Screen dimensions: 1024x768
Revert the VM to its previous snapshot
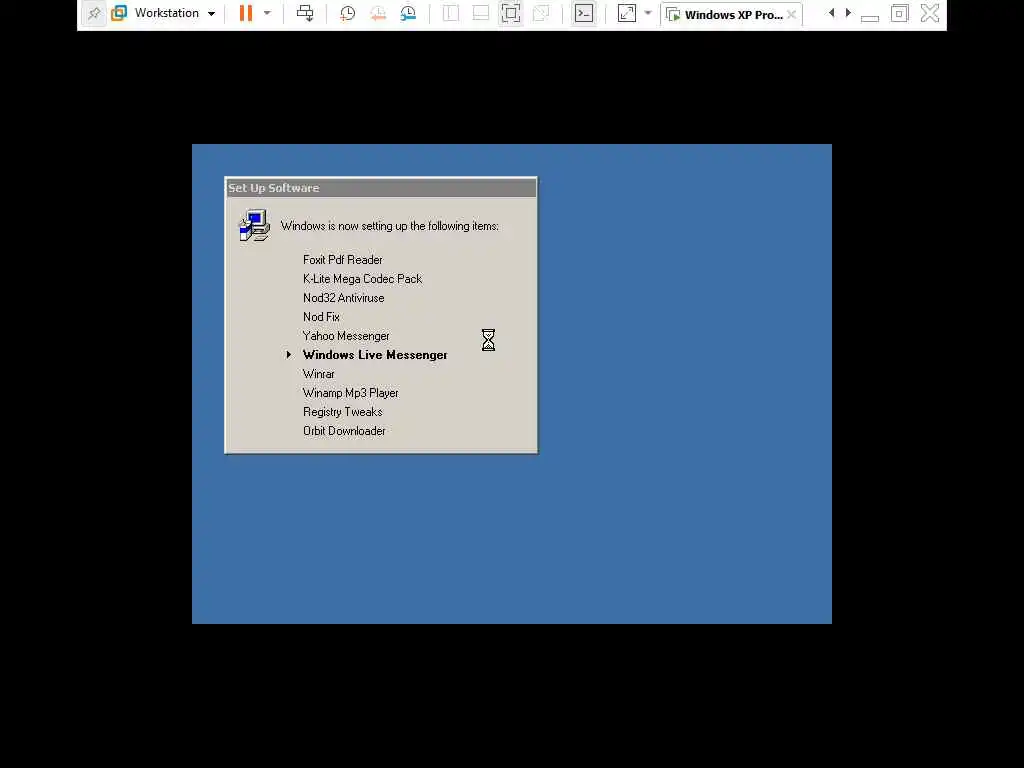click(378, 13)
